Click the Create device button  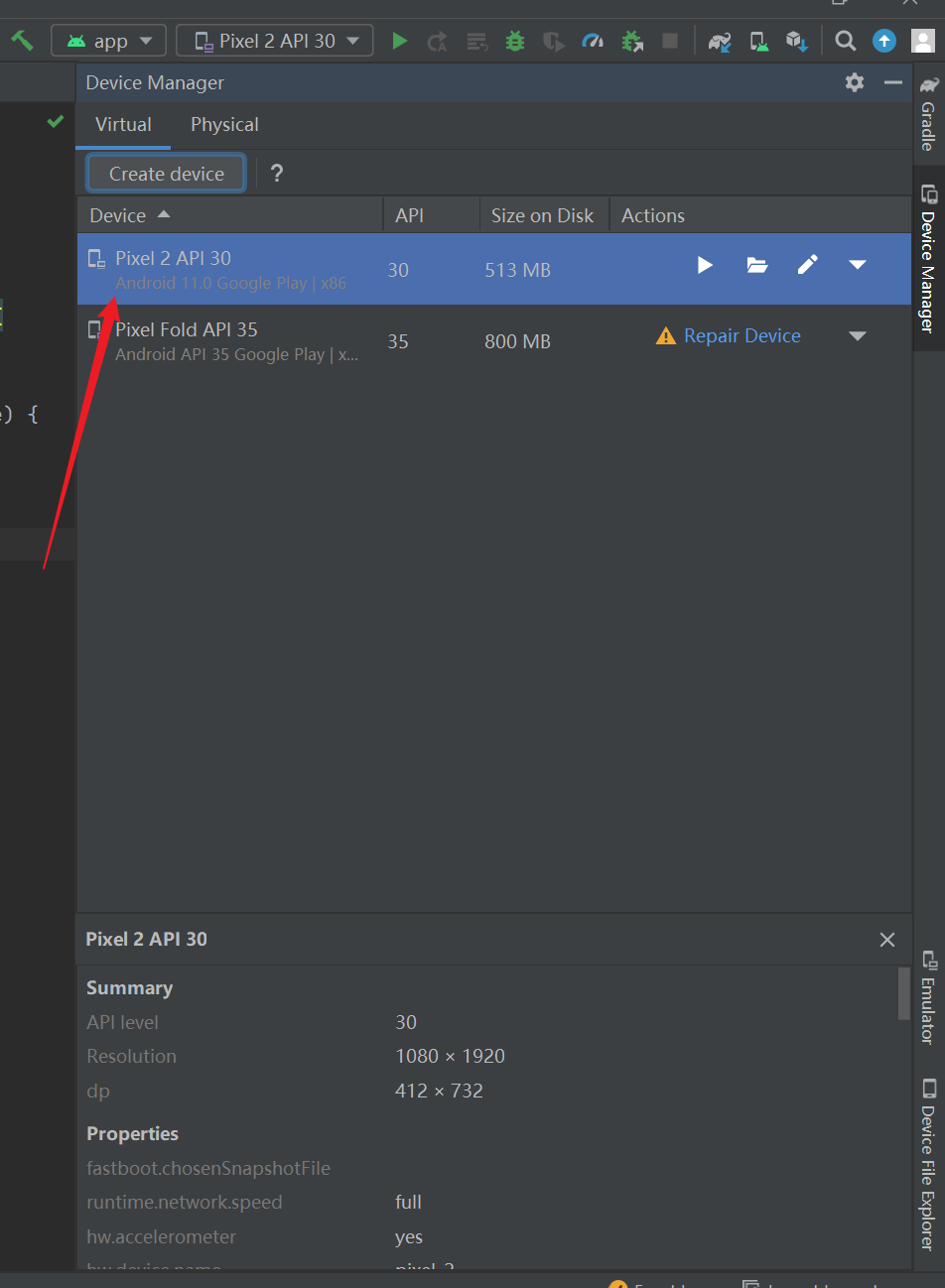point(166,174)
